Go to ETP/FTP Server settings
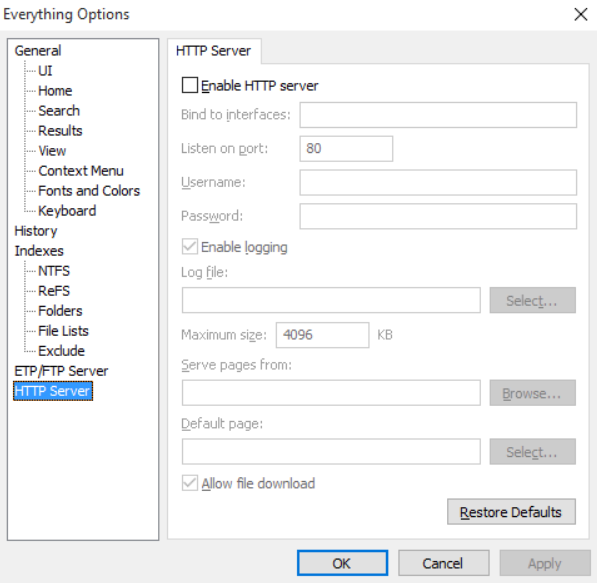This screenshot has width=597, height=583. [x=61, y=371]
